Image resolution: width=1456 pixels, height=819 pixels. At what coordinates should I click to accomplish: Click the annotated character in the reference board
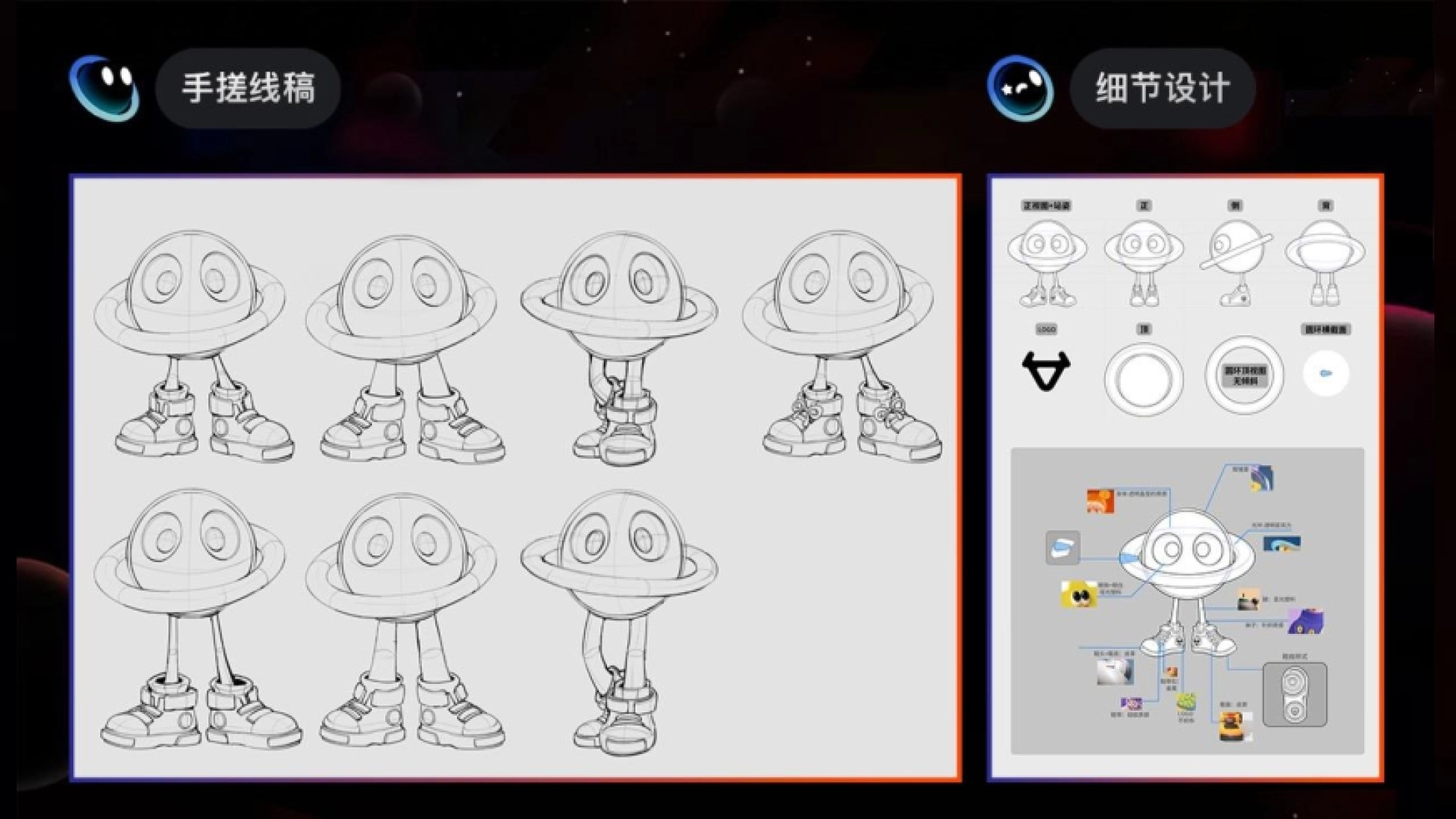pyautogui.click(x=1186, y=582)
